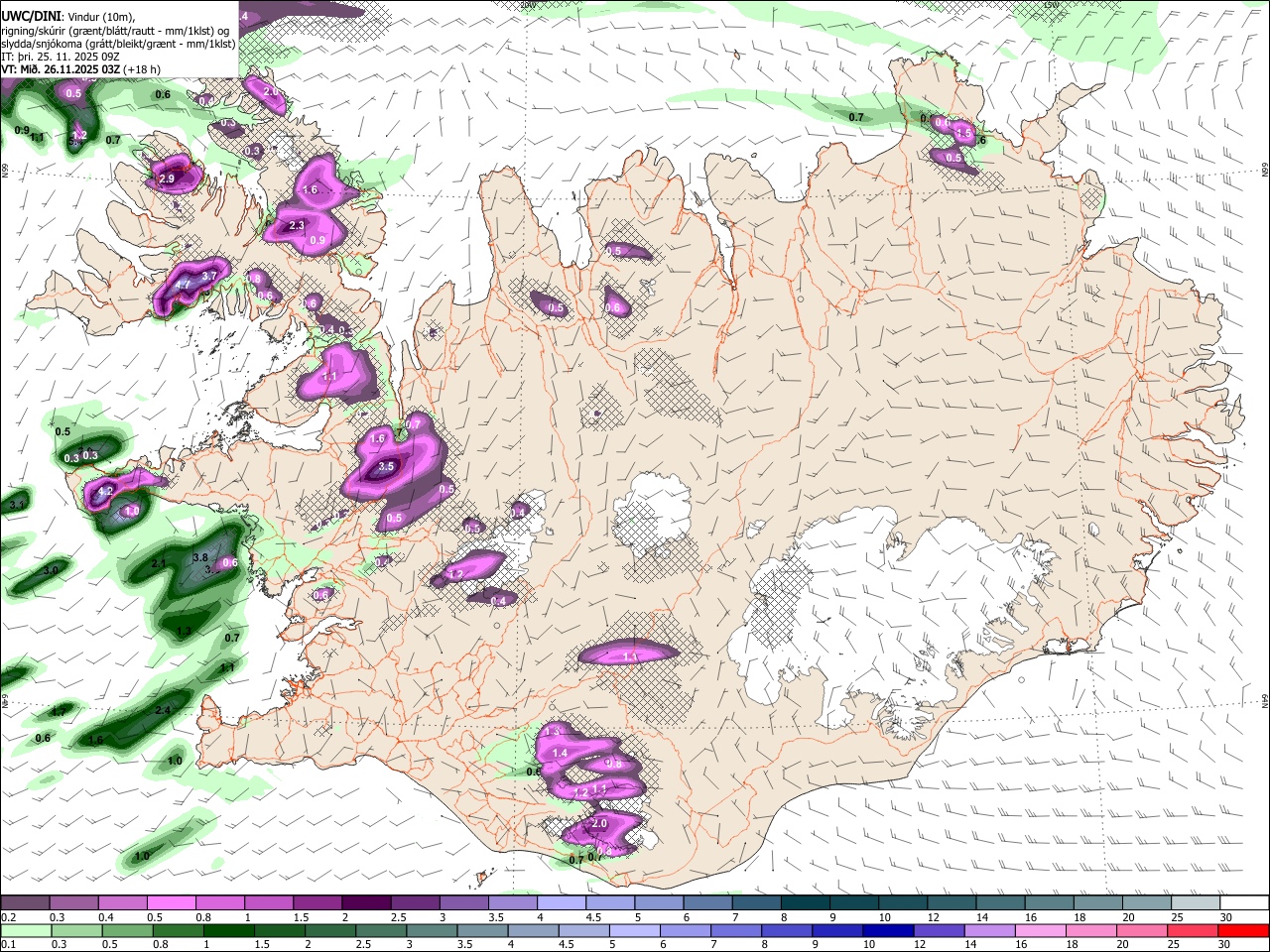This screenshot has height=952, width=1270.
Task: Pick the dark mauve 0.2 swatch in the snow legend row
Action: coord(25,902)
